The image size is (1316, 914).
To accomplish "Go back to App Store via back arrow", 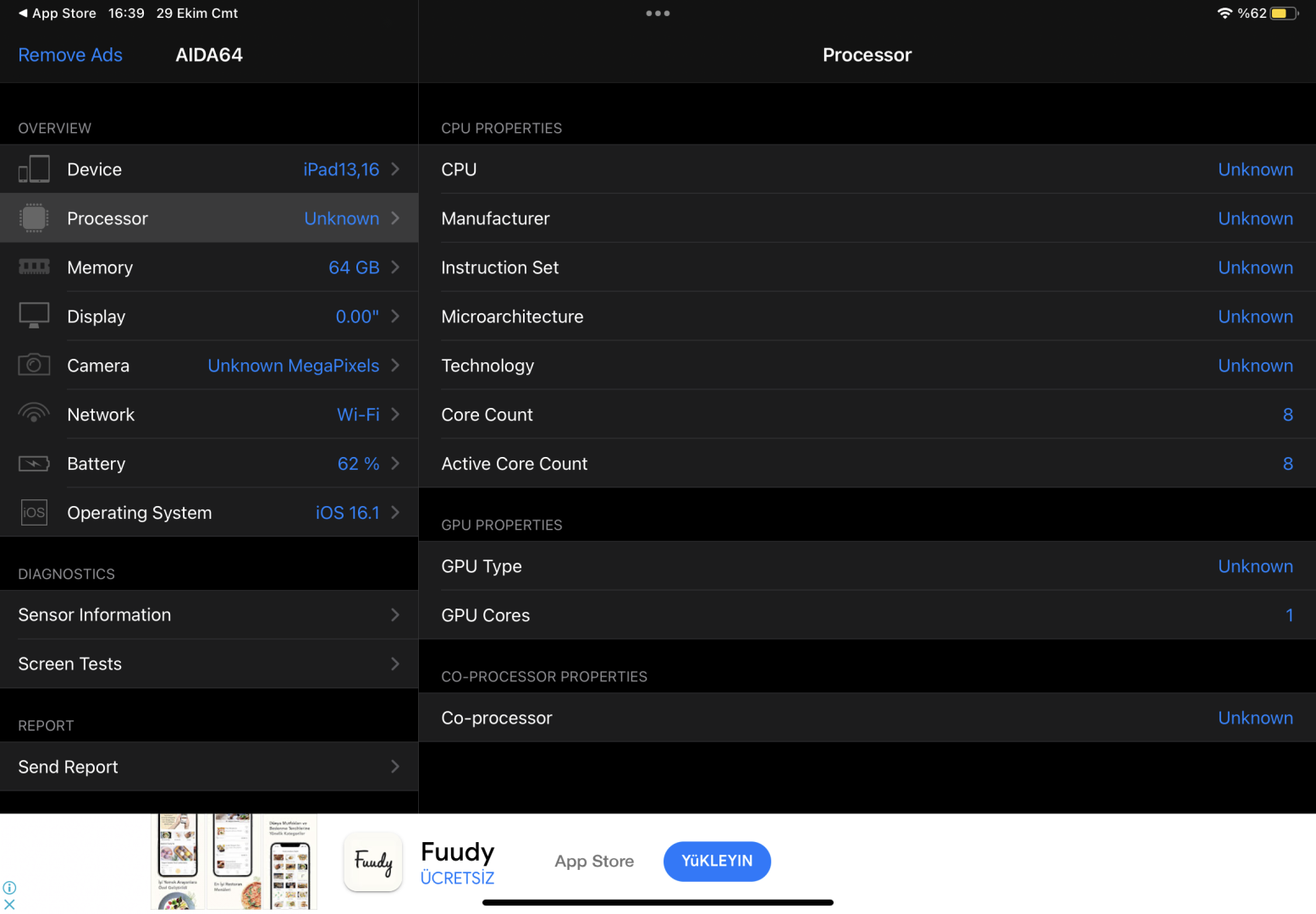I will click(57, 14).
